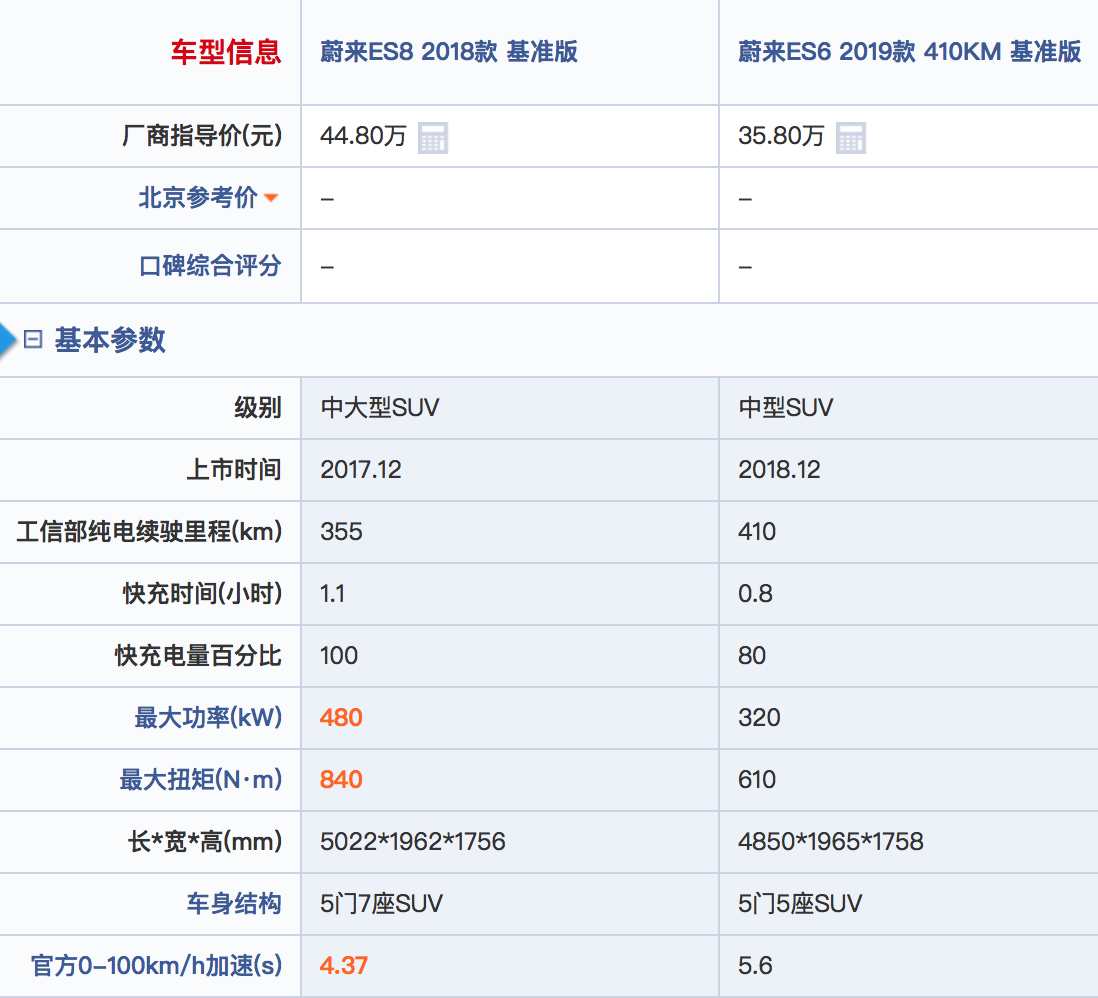Click the 口碑综合评分 label link
The width and height of the screenshot is (1098, 998).
(x=210, y=266)
